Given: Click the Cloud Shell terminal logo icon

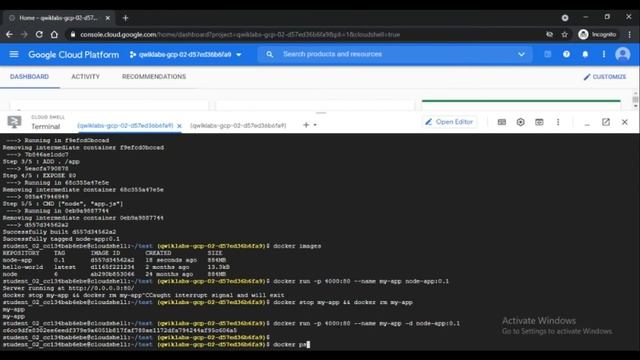Looking at the screenshot, I should (14, 122).
